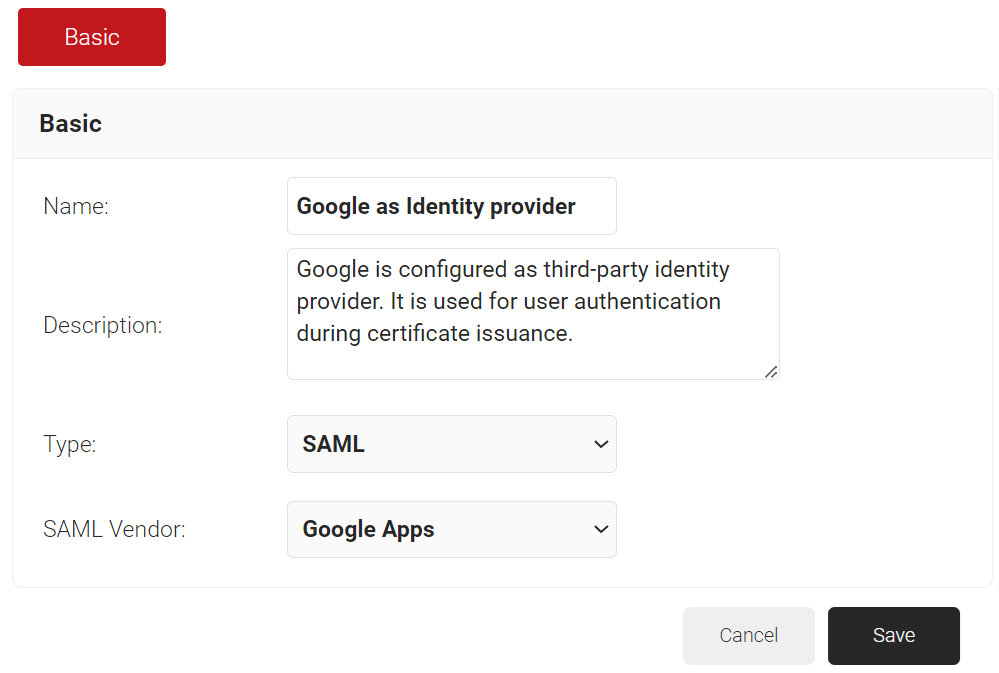Grab the Description textarea resize handle
Viewport: 999px width, 673px height.
pyautogui.click(x=771, y=372)
